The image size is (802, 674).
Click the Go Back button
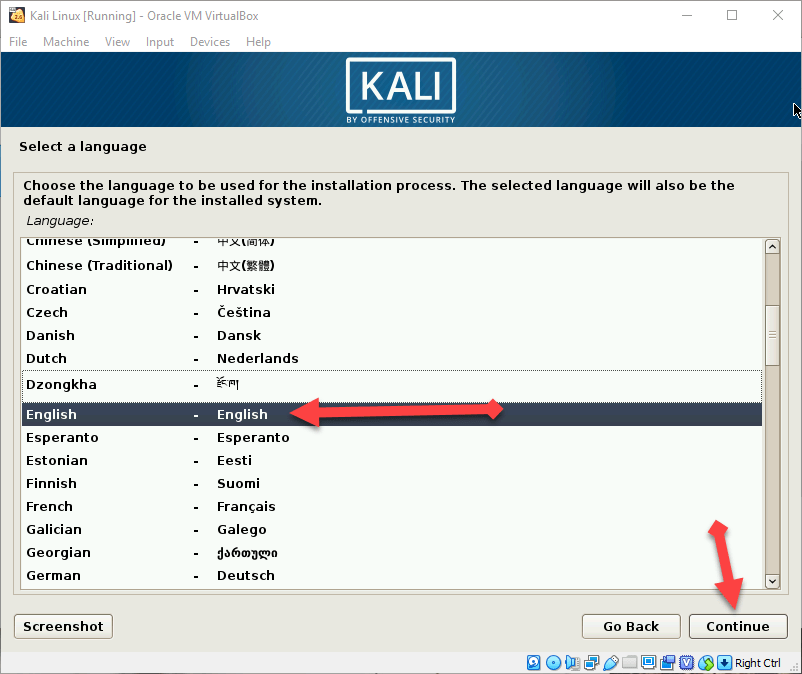(x=631, y=626)
